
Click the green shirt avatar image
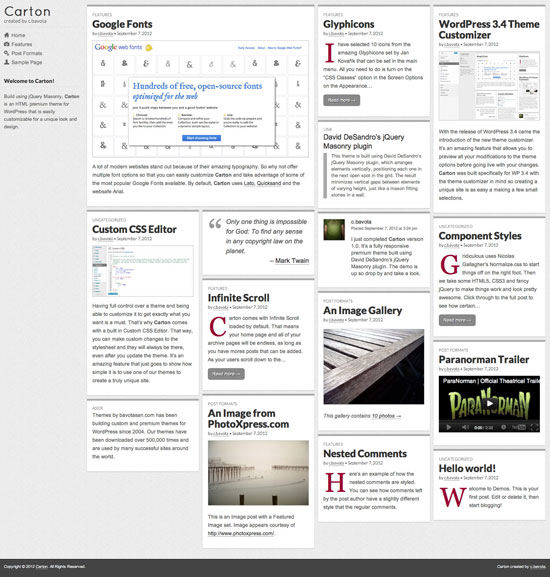(334, 230)
